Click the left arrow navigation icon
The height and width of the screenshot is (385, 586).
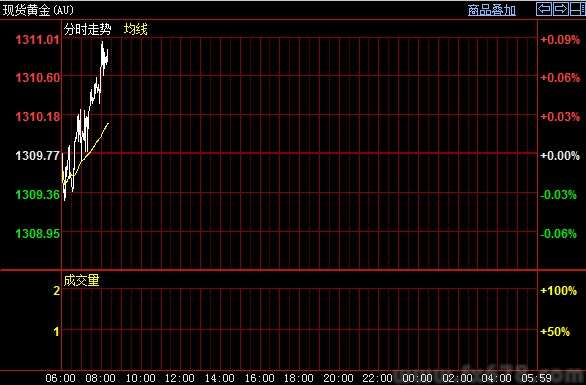tap(544, 9)
